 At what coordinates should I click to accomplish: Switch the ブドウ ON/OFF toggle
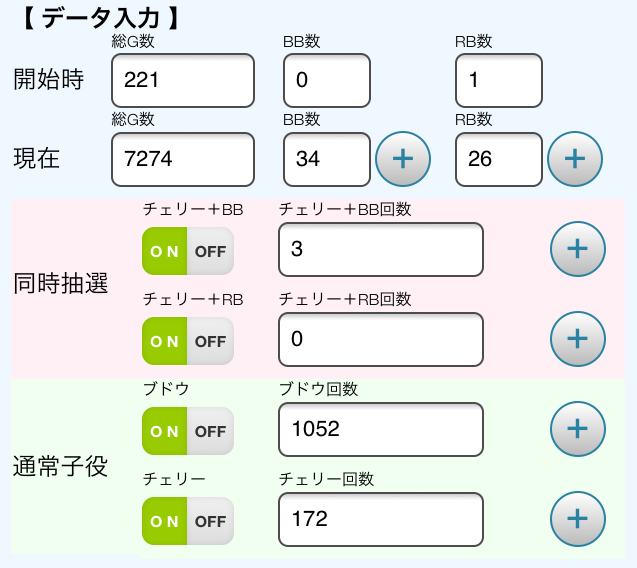[x=188, y=431]
